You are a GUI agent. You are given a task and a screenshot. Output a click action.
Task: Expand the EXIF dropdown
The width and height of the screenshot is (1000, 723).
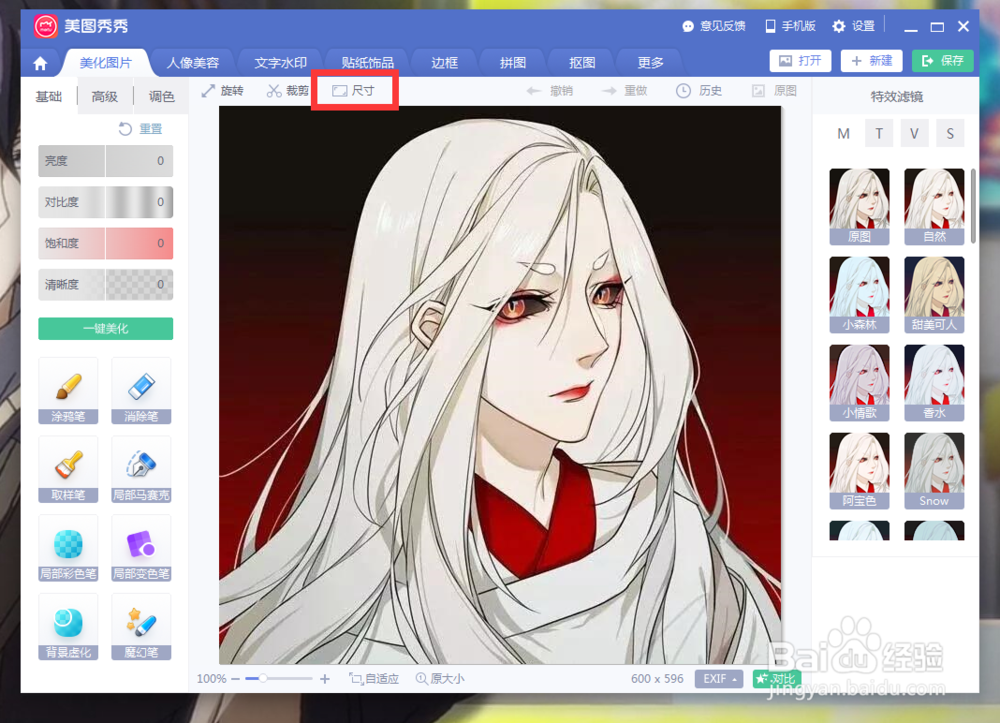(719, 679)
